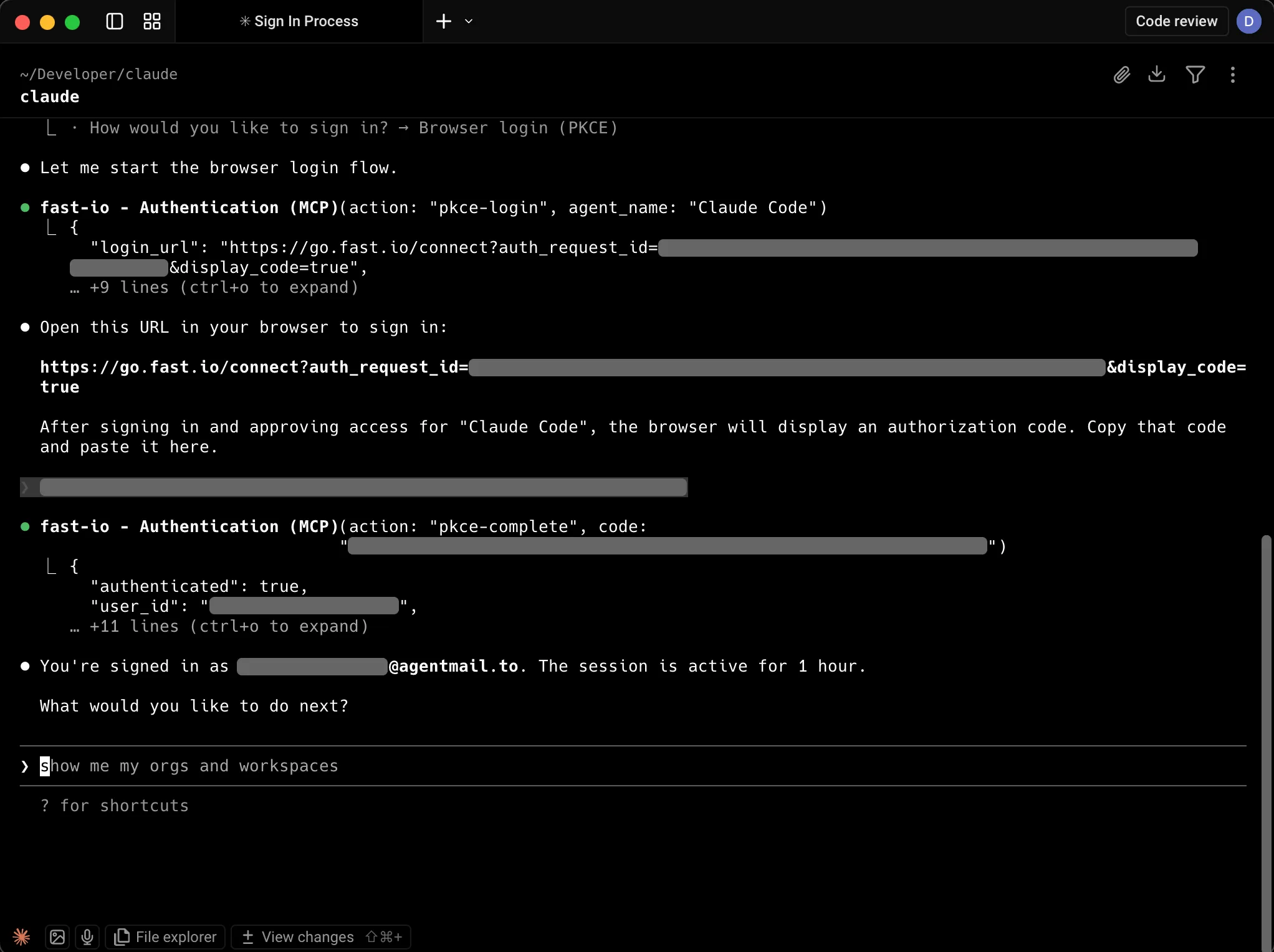
Task: Click the Code review button
Action: coord(1176,21)
